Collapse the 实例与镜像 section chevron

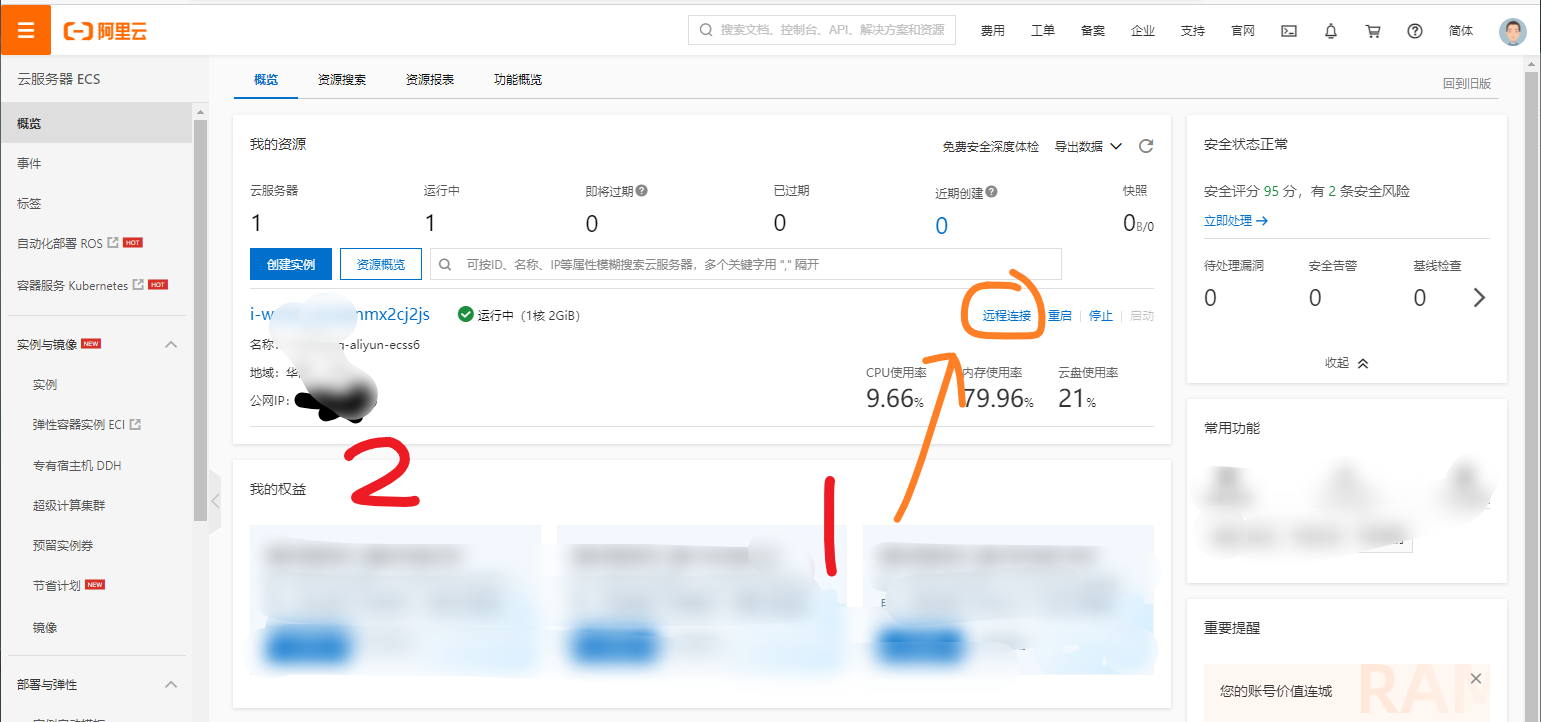[x=171, y=343]
